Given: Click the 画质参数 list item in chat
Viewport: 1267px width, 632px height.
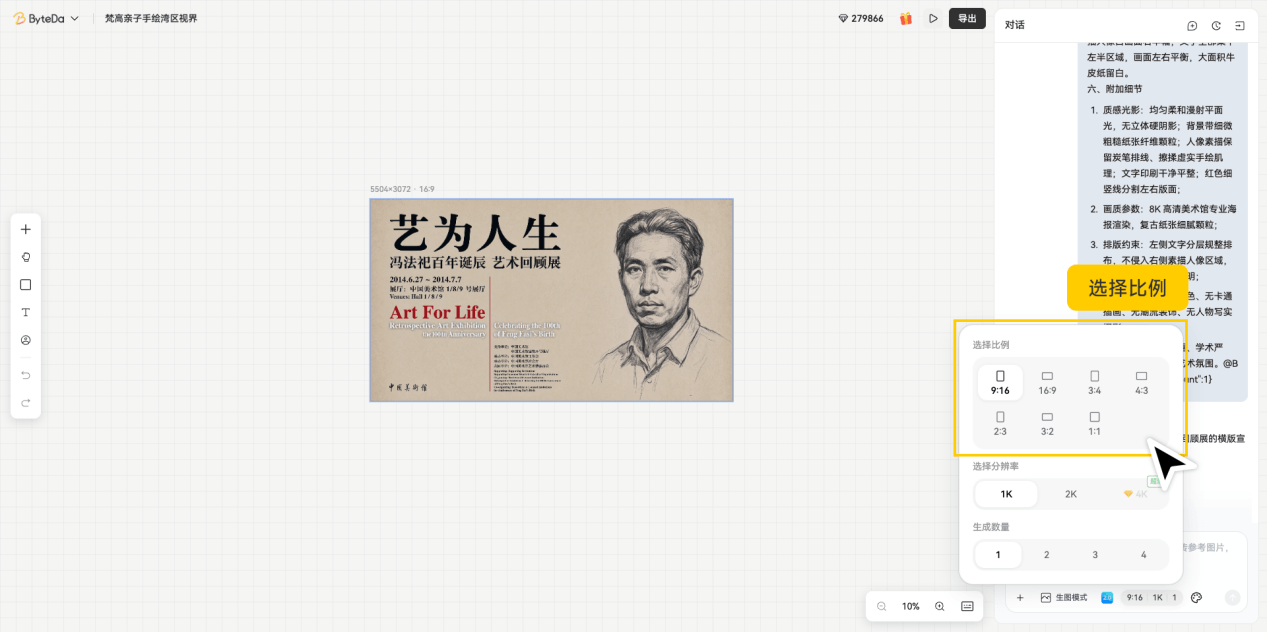Looking at the screenshot, I should pyautogui.click(x=1163, y=217).
